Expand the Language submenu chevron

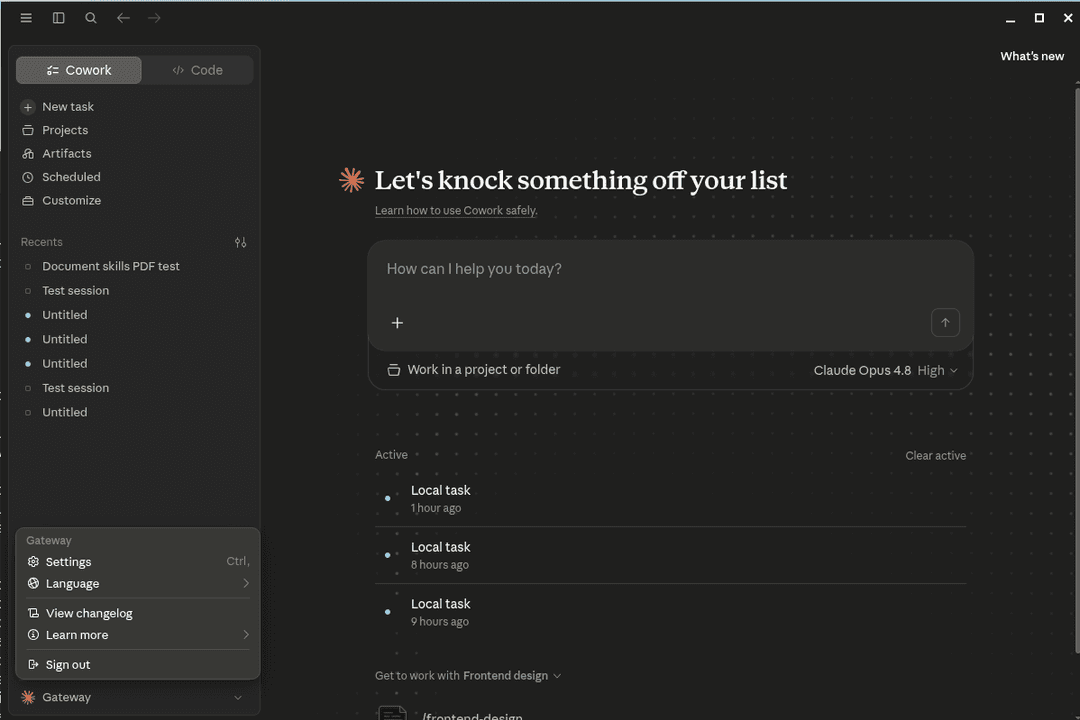(246, 584)
